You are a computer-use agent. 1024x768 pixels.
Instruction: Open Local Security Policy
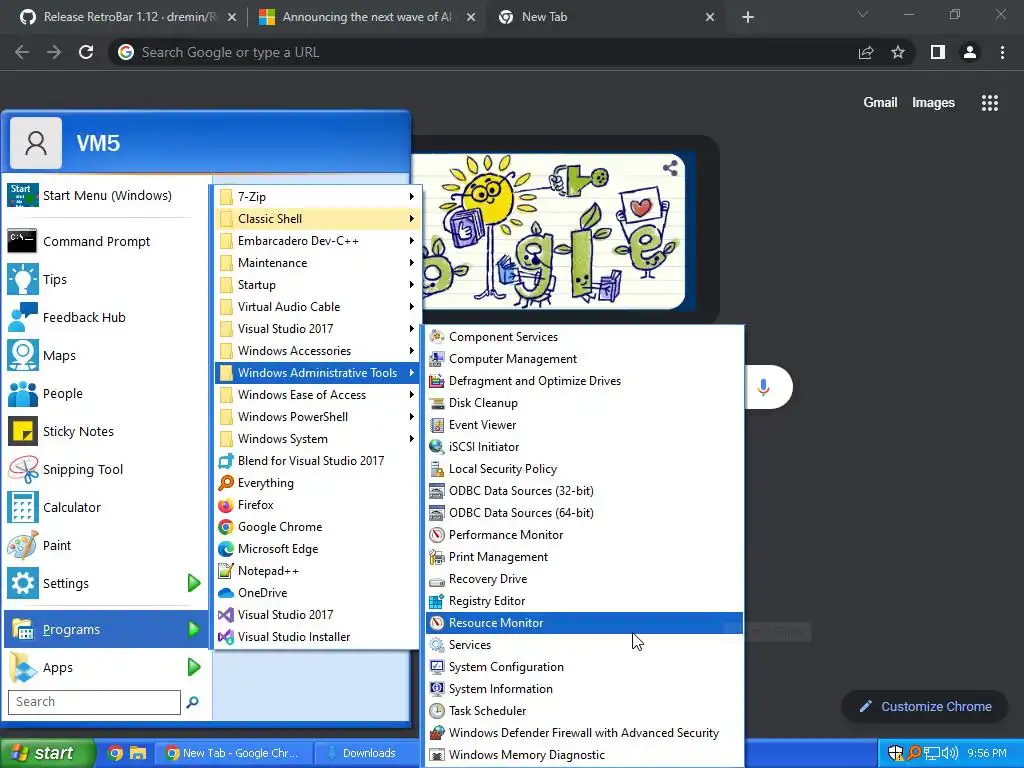pyautogui.click(x=584, y=469)
